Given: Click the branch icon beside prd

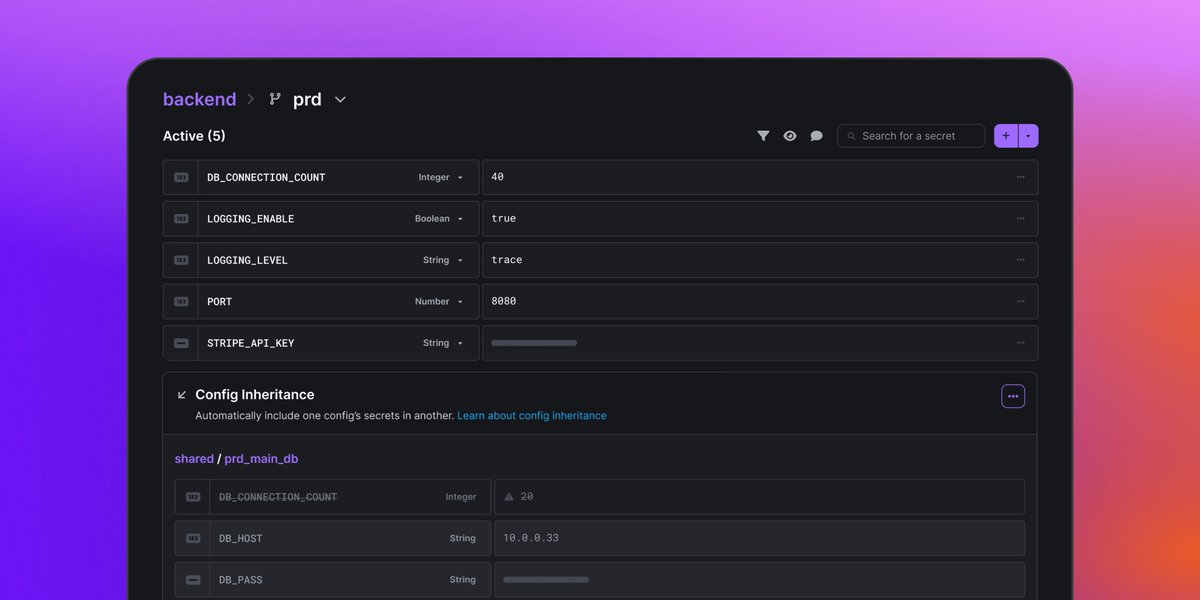Looking at the screenshot, I should [275, 99].
